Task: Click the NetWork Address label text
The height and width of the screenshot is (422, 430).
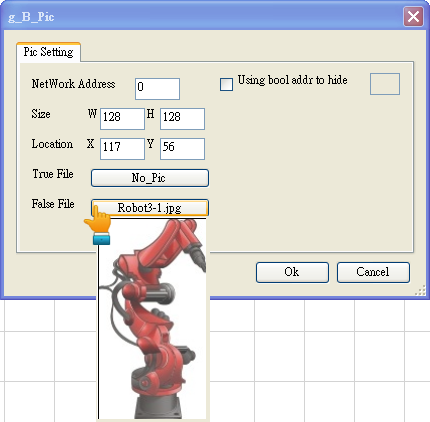Action: point(73,84)
